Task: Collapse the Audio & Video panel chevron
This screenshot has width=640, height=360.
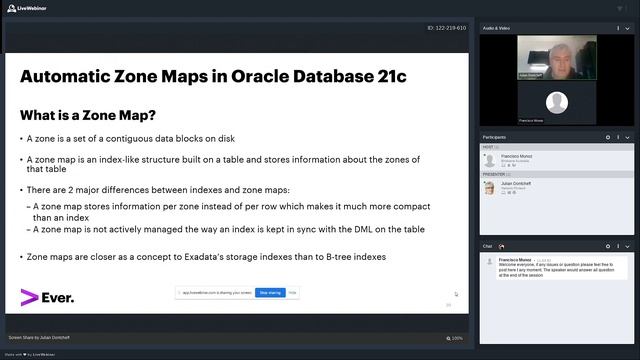Action: (x=627, y=28)
